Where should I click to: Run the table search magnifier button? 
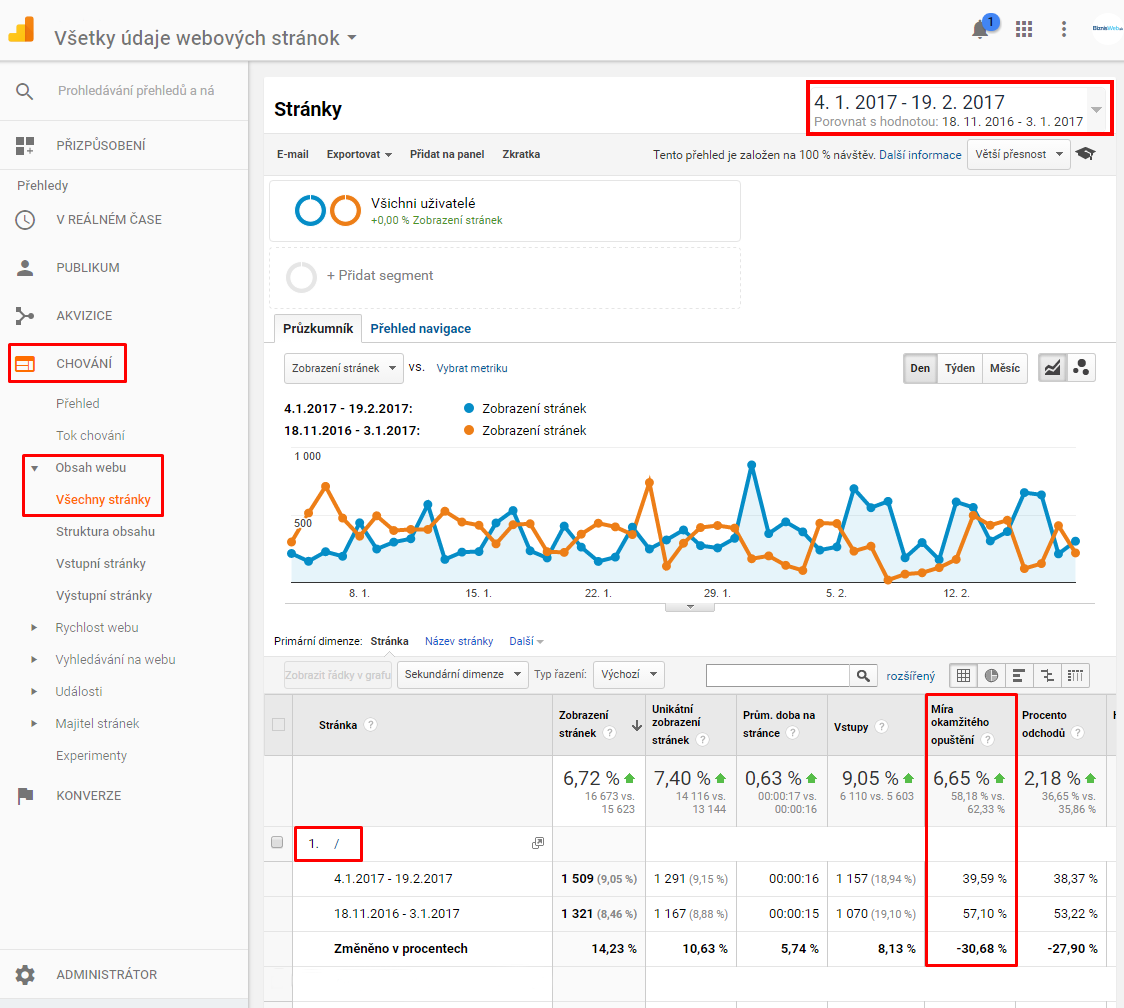[863, 675]
